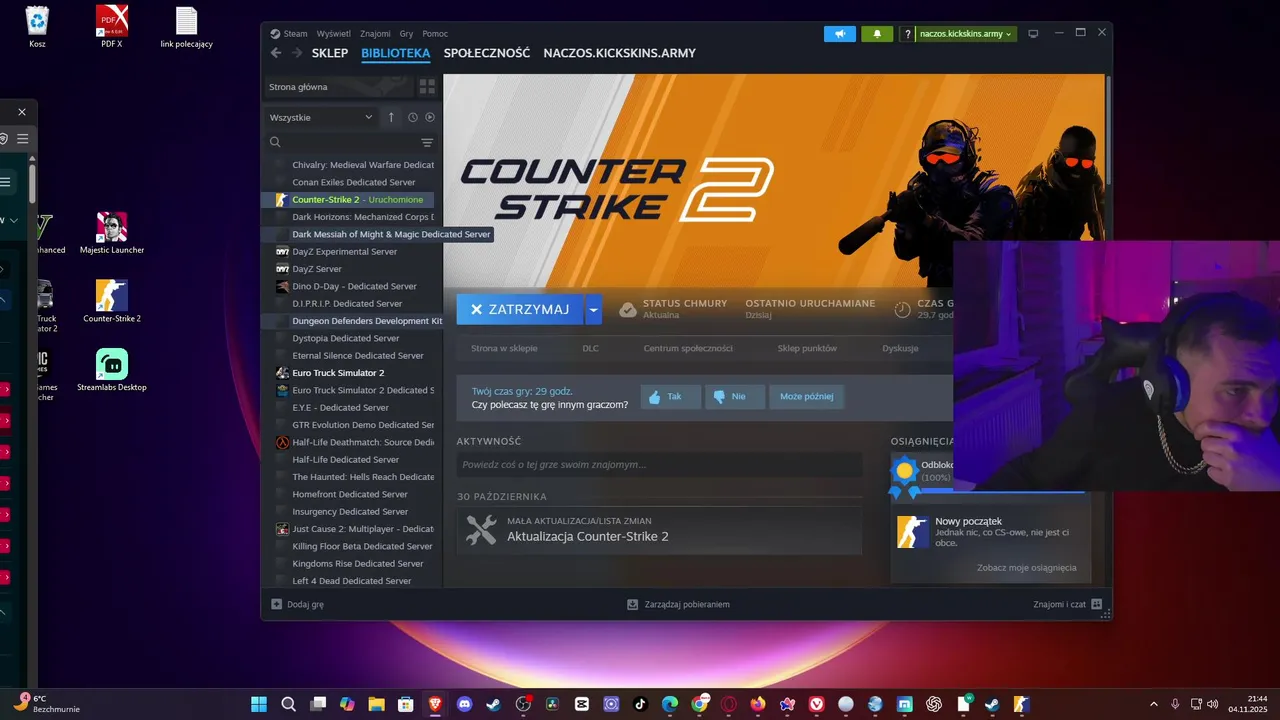The height and width of the screenshot is (720, 1280).
Task: Open the Sklep punktów link
Action: pos(807,348)
